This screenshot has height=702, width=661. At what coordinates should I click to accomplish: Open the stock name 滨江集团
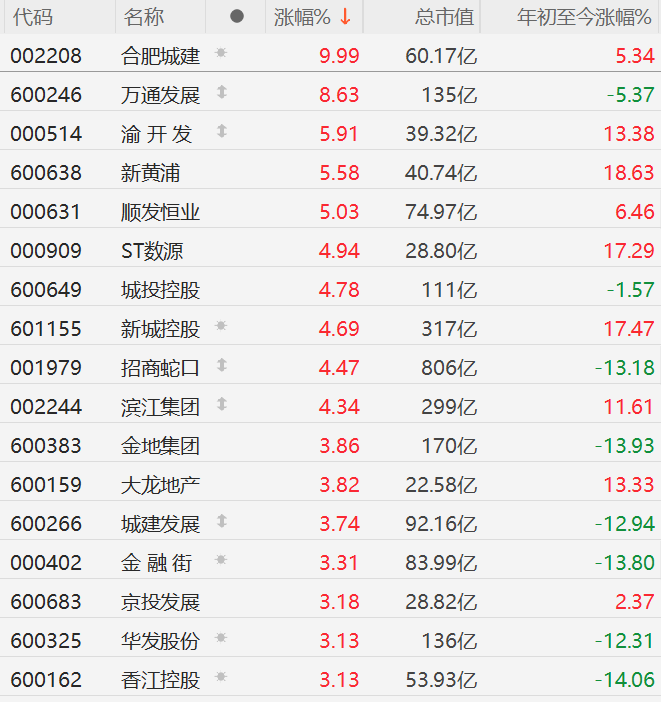160,407
